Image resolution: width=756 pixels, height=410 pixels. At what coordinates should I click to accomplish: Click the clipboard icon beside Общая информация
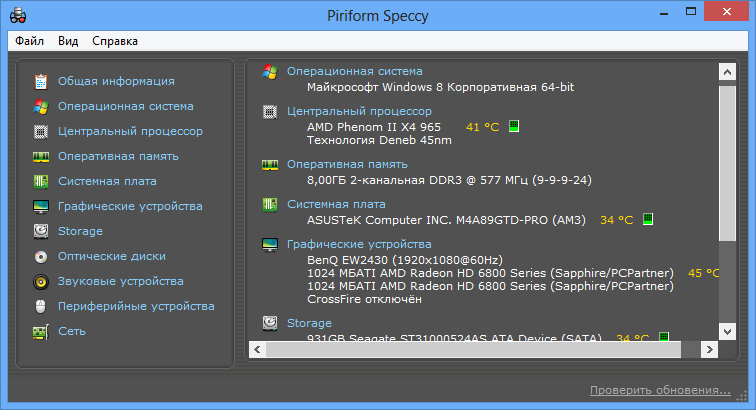(x=41, y=82)
